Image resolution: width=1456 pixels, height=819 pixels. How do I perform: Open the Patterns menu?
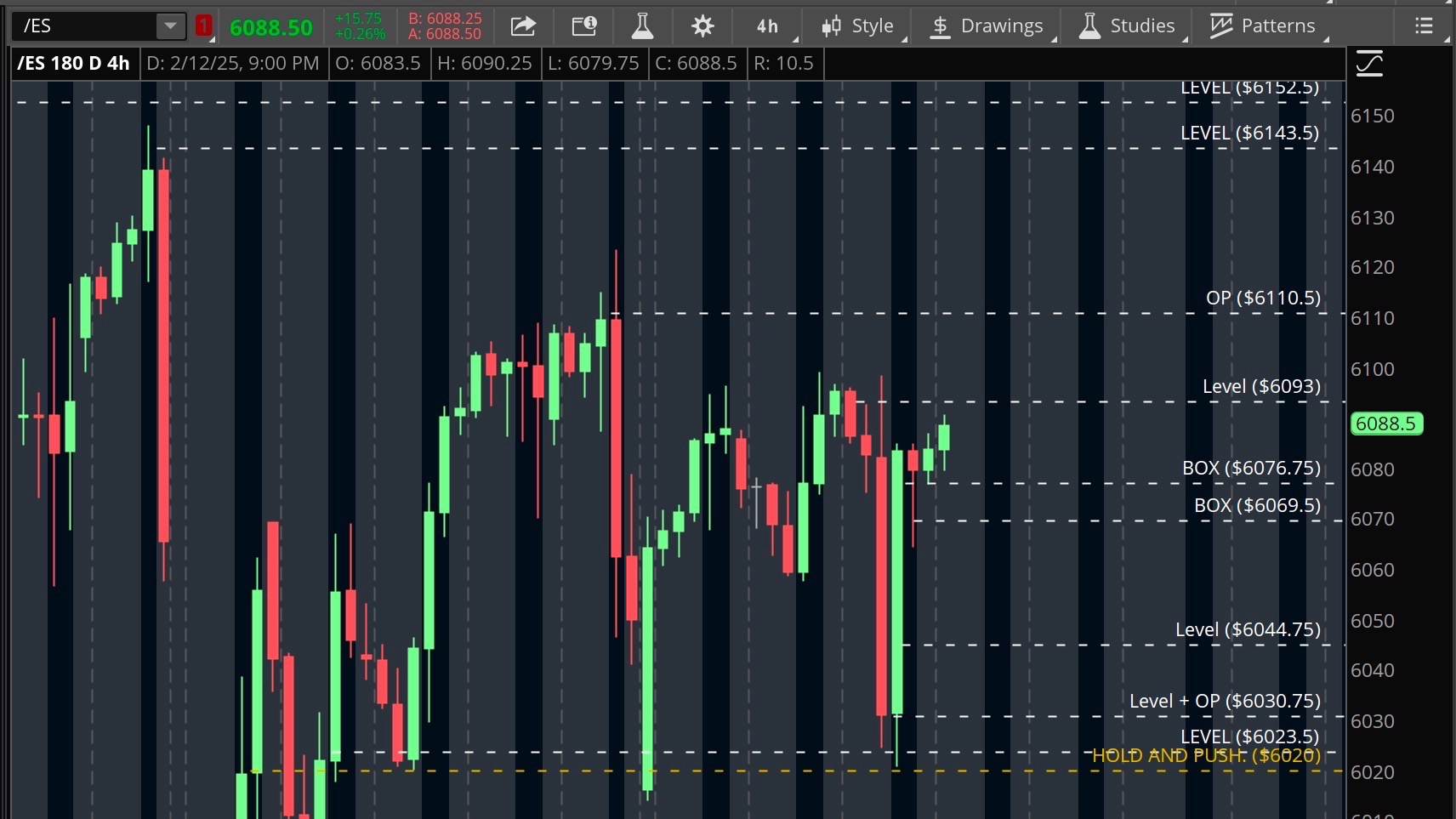(x=1263, y=26)
